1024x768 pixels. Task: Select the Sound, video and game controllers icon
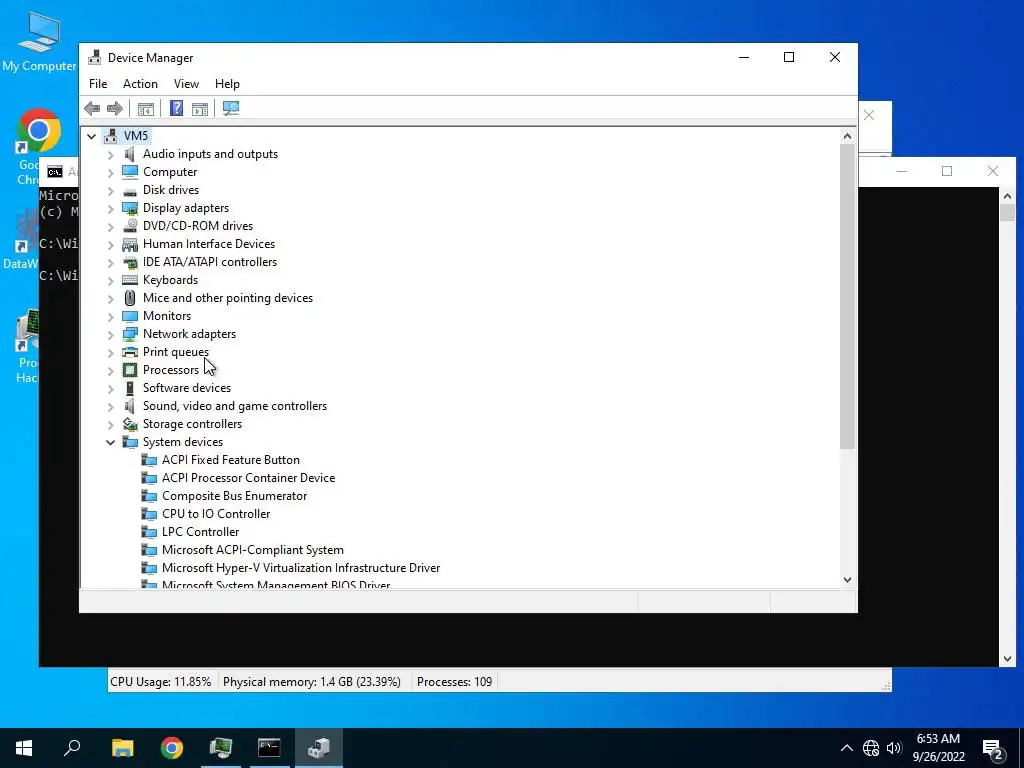[130, 406]
